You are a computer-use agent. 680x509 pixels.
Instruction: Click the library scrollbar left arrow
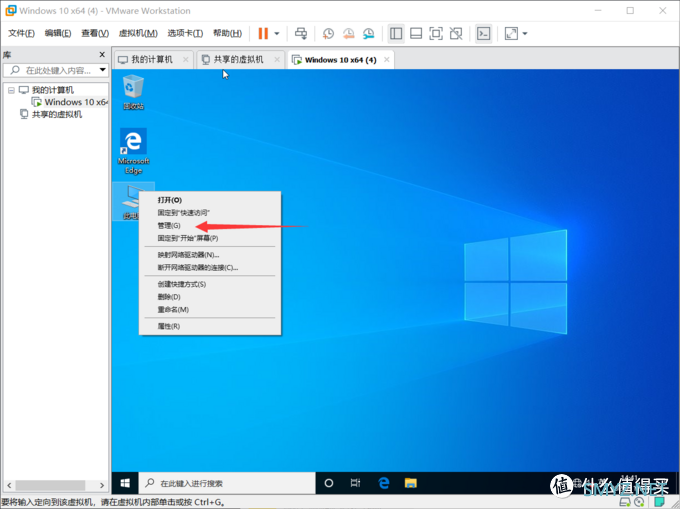[9, 485]
